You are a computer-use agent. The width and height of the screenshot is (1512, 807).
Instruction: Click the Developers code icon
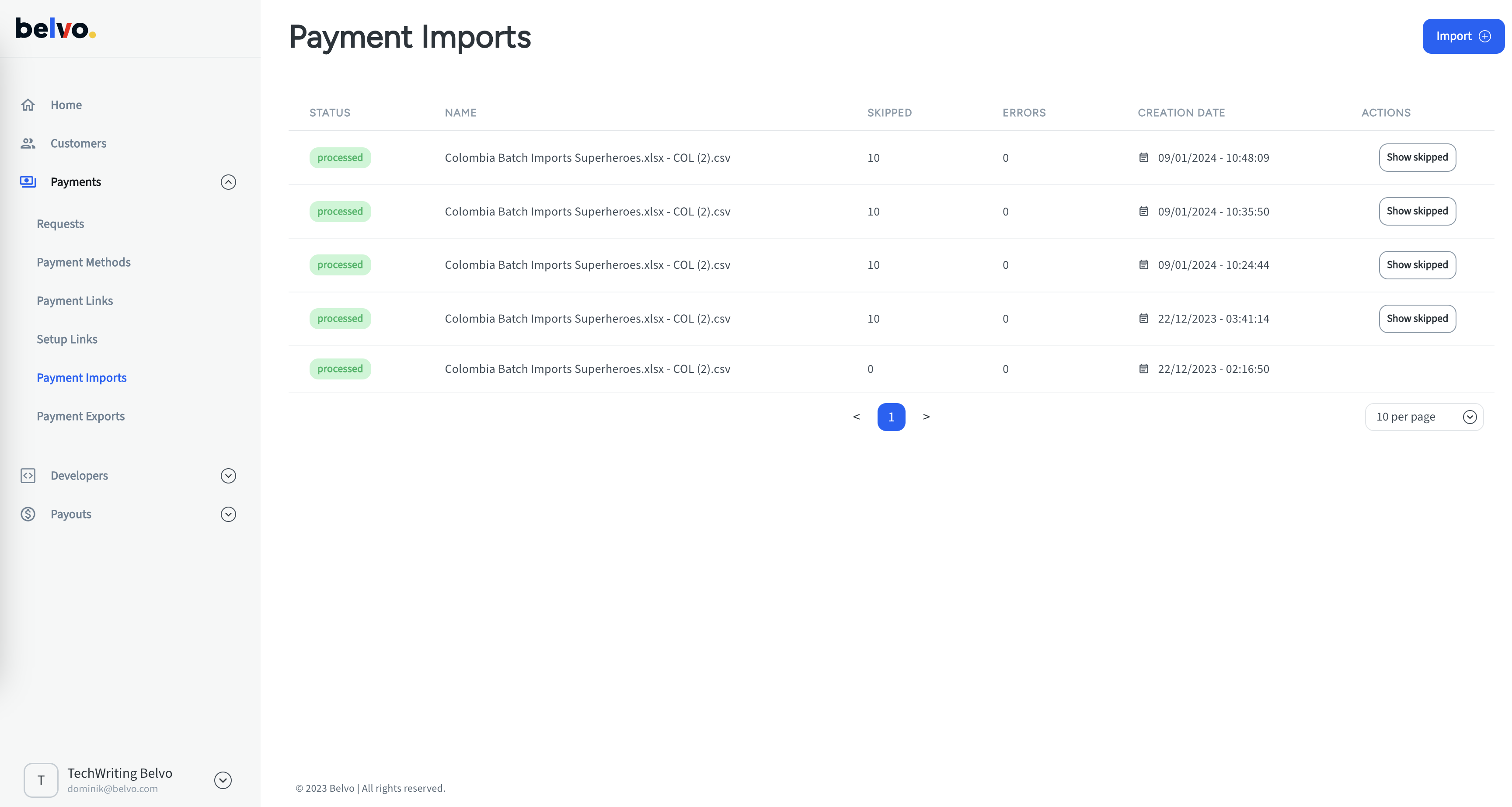point(28,475)
